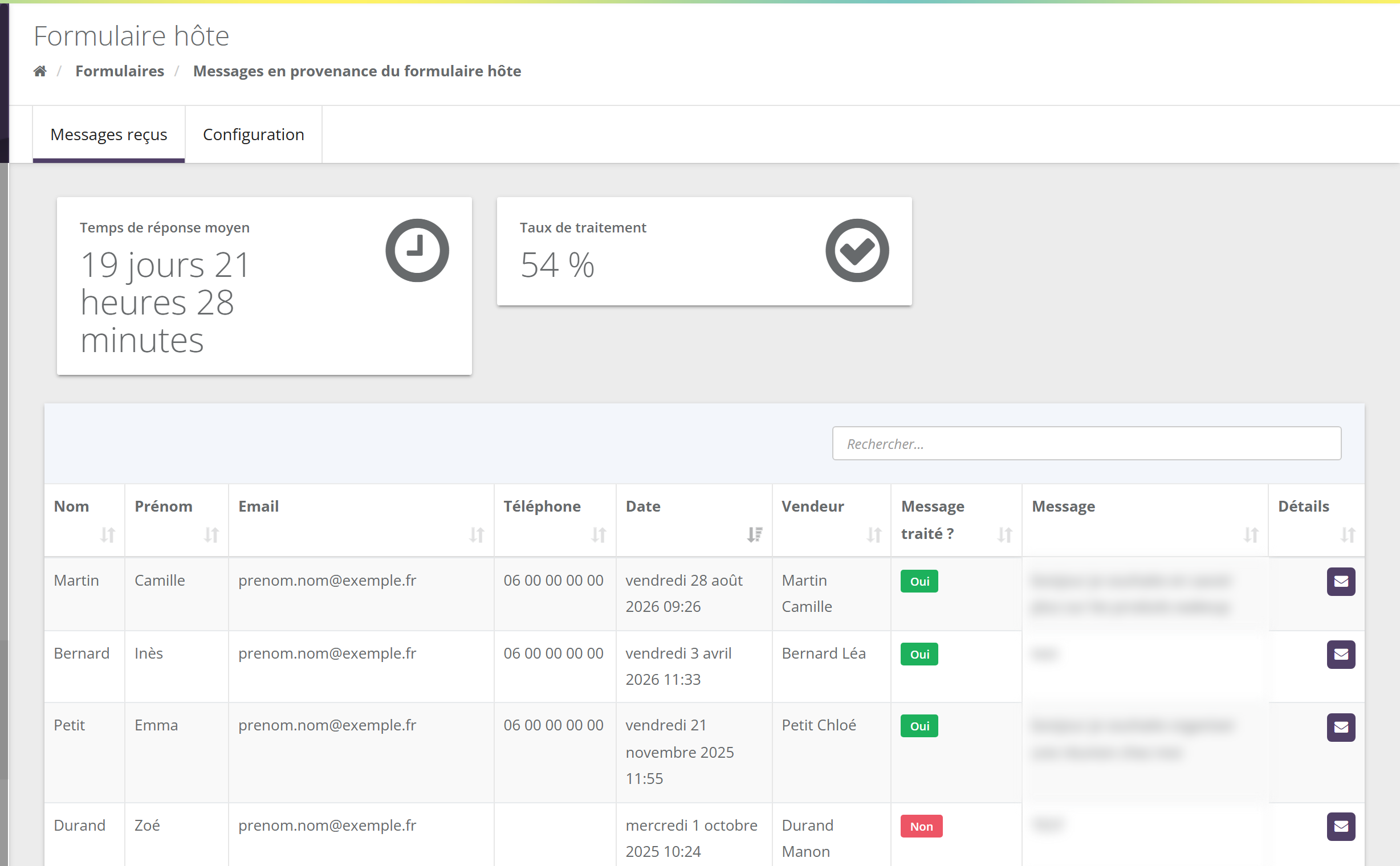Image resolution: width=1400 pixels, height=866 pixels.
Task: Click the '54 %' processing rate value
Action: click(557, 265)
